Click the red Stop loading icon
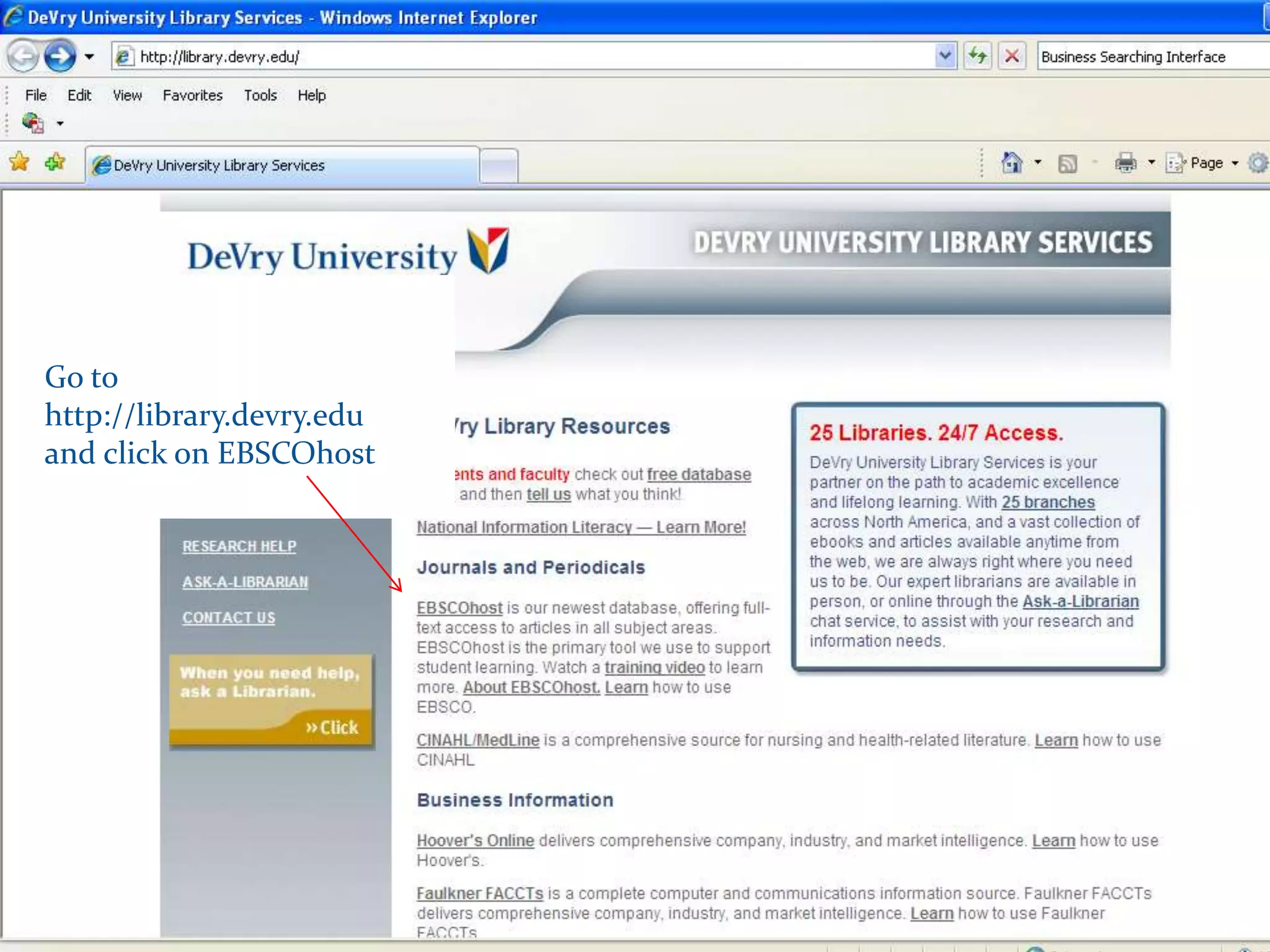The image size is (1270, 952). coord(1011,56)
